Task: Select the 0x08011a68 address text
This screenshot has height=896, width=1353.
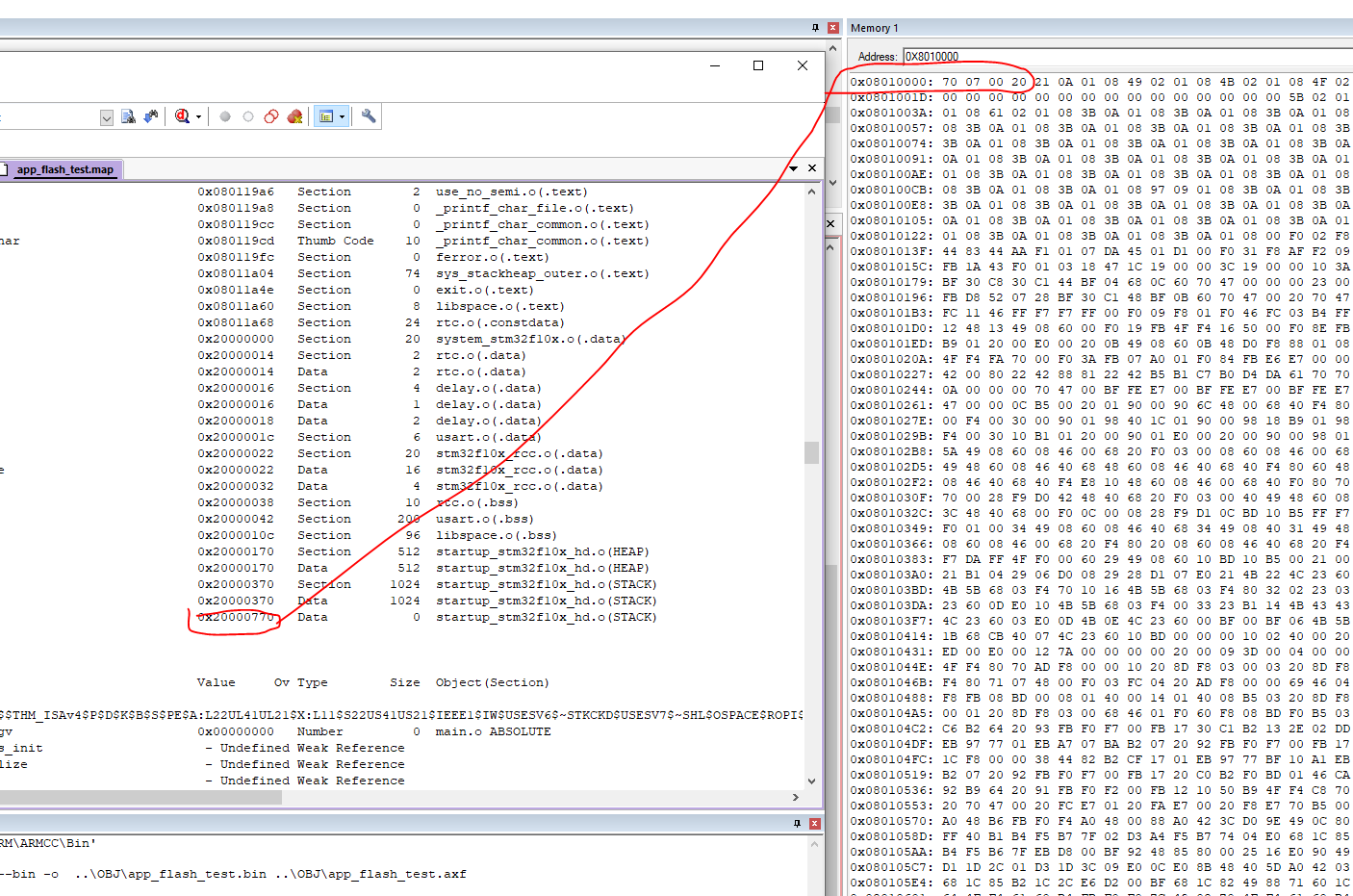Action: (x=236, y=322)
